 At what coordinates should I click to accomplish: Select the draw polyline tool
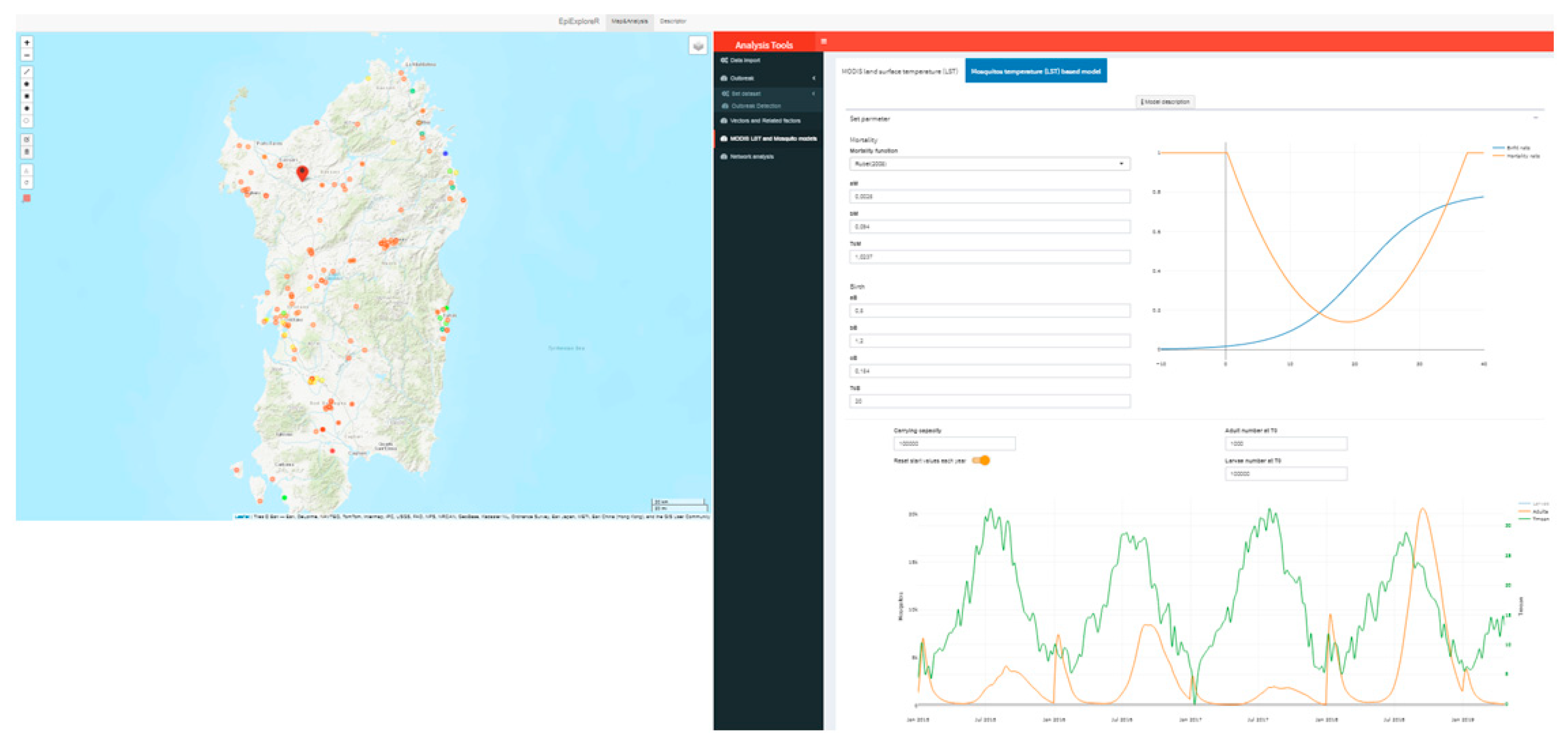pos(27,72)
